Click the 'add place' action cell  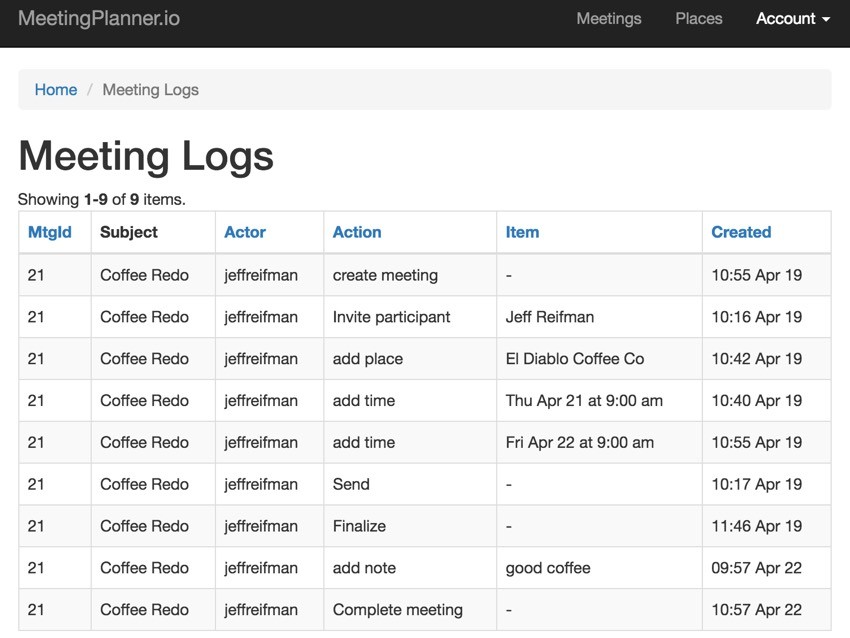tap(410, 358)
